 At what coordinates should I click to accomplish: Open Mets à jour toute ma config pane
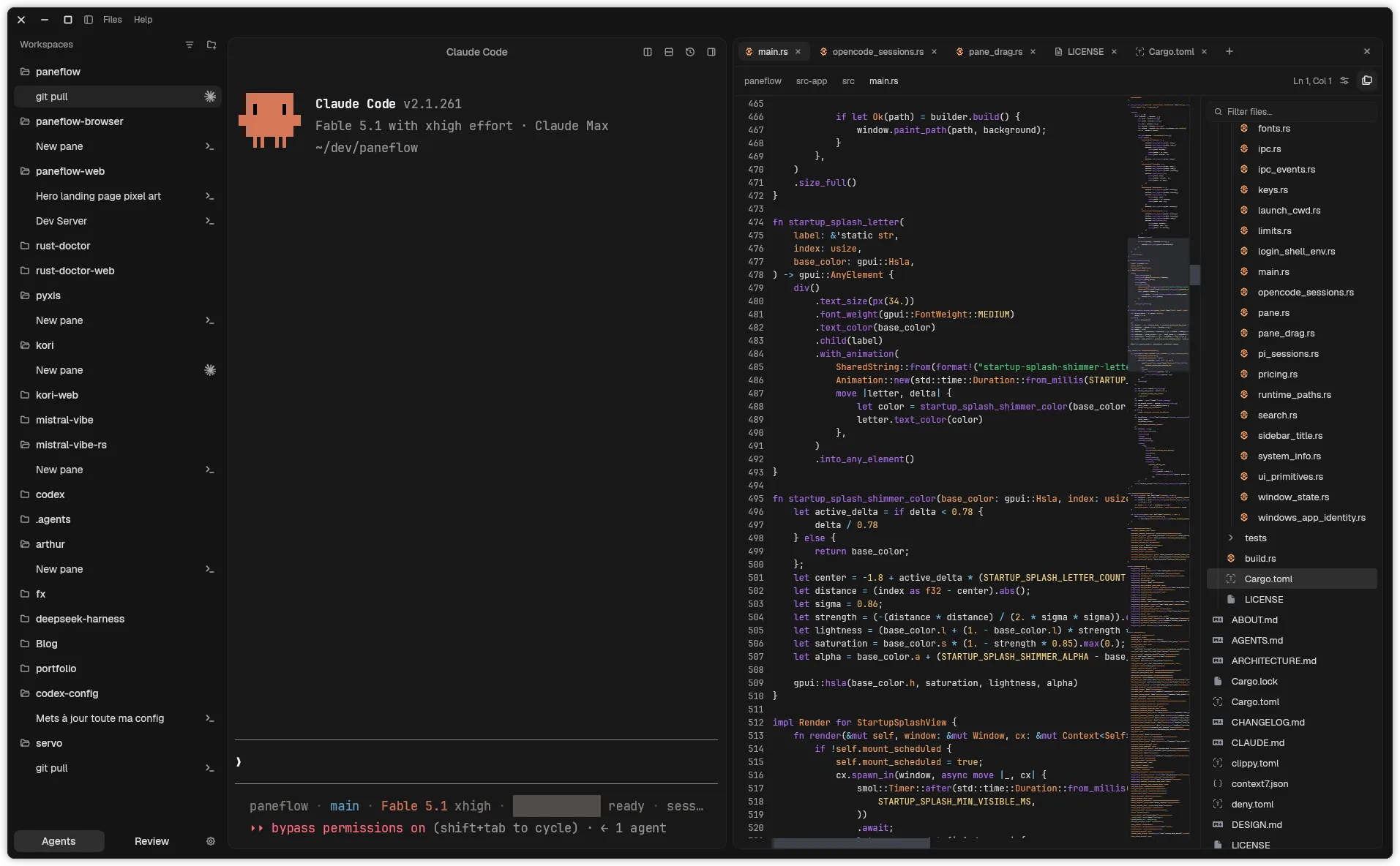[x=117, y=718]
